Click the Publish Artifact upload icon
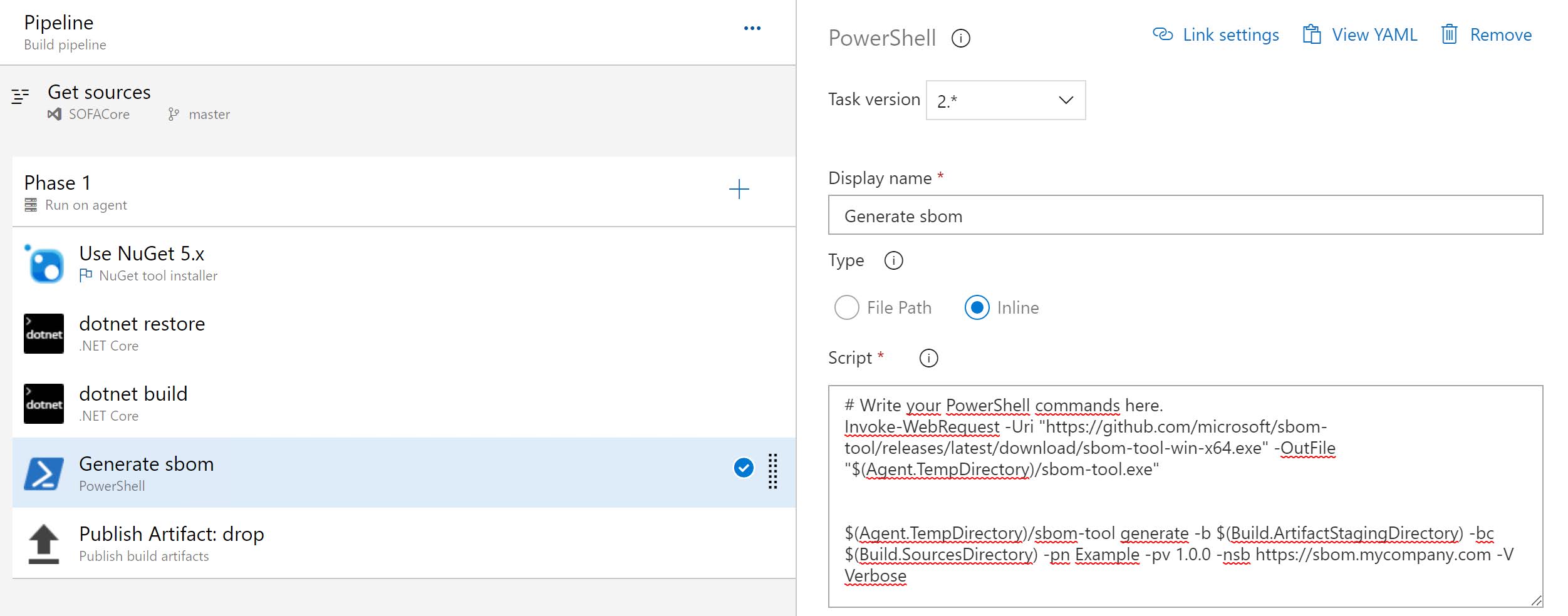1568x616 pixels. point(44,543)
